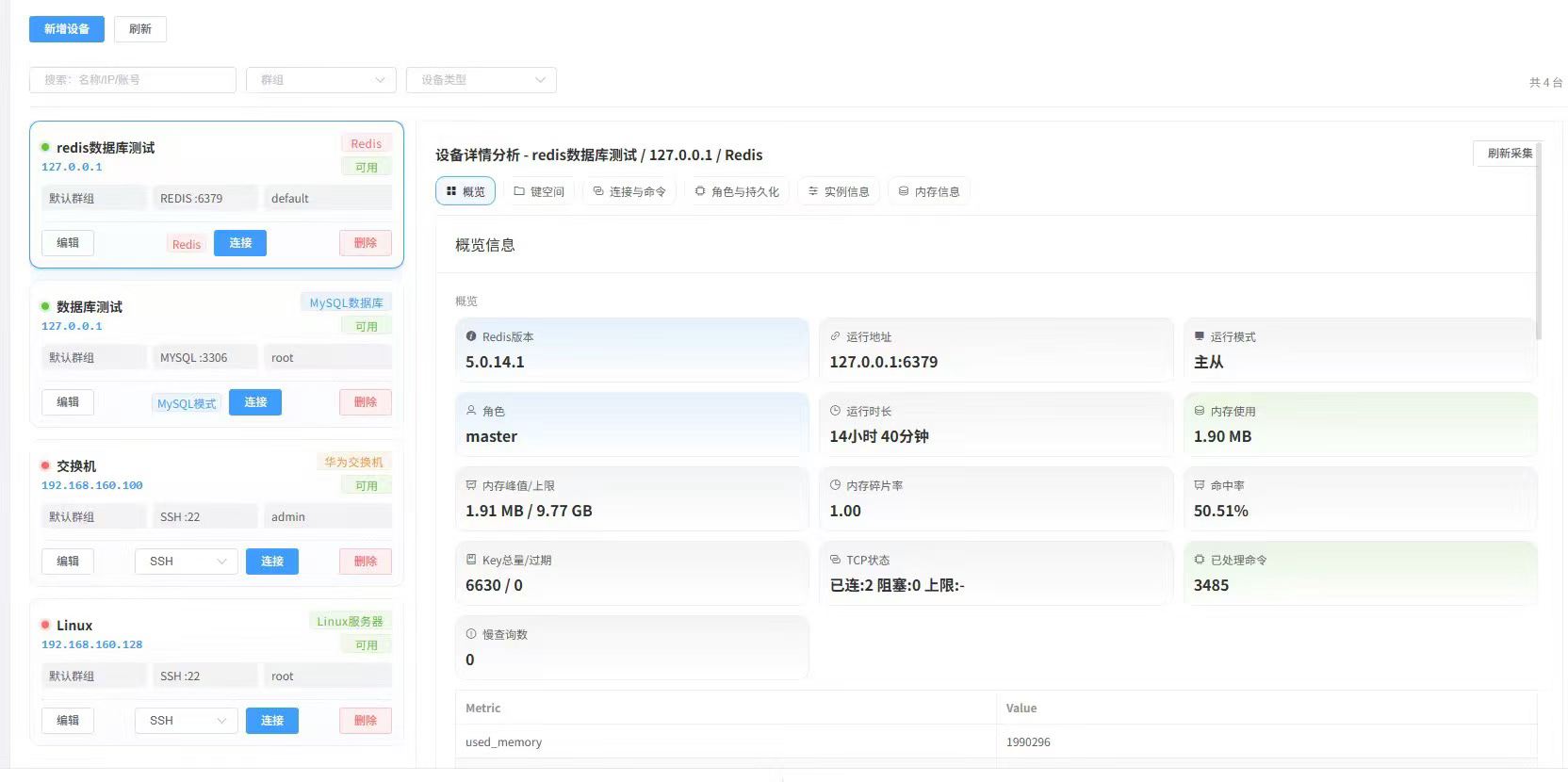
Task: Select the 实例信息 tab
Action: (x=839, y=191)
